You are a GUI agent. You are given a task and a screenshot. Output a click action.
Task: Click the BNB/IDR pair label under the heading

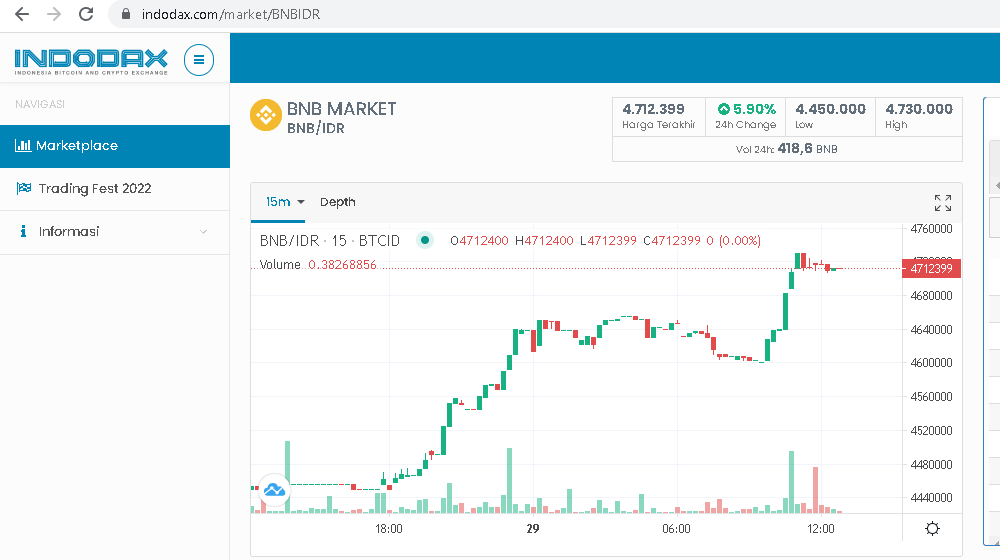coord(316,128)
